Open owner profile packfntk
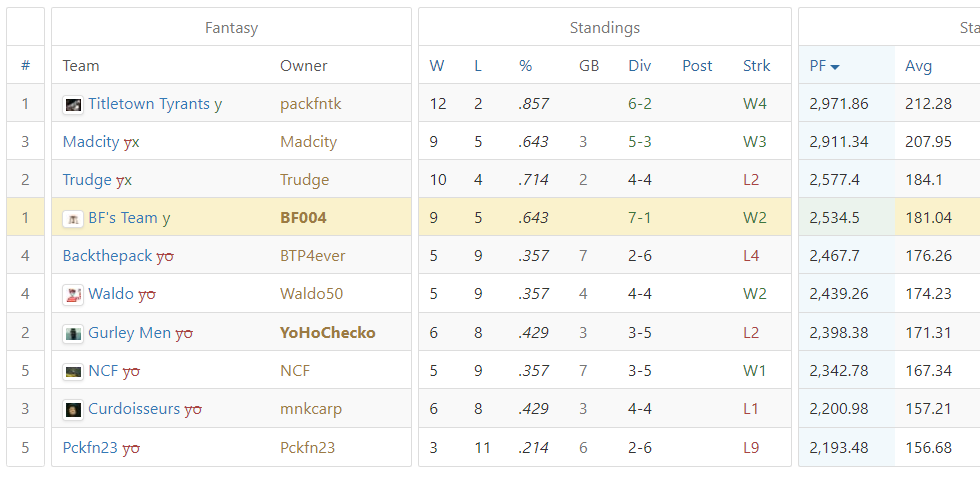This screenshot has width=980, height=482. tap(311, 104)
